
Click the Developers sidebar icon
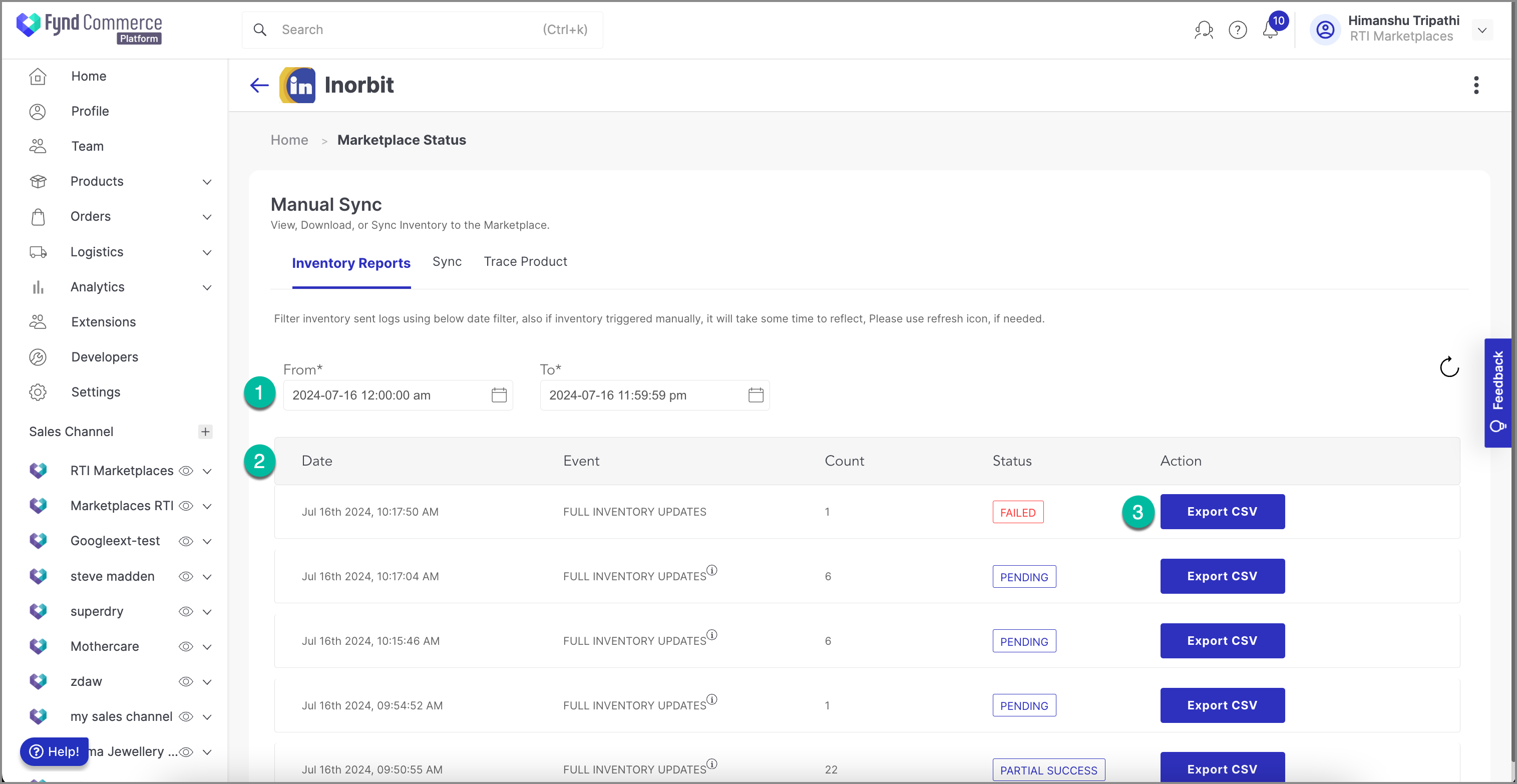[x=38, y=357]
